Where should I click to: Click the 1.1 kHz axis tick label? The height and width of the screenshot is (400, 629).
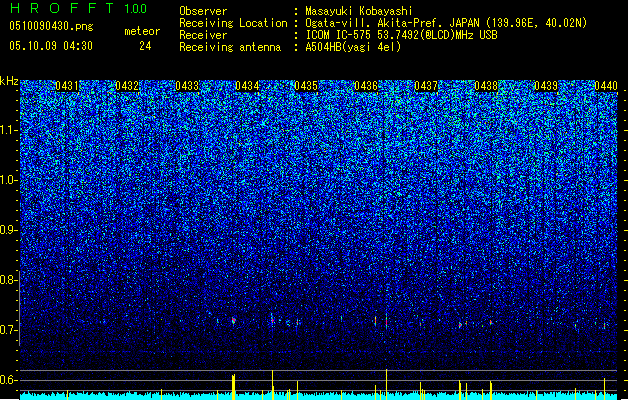point(8,130)
